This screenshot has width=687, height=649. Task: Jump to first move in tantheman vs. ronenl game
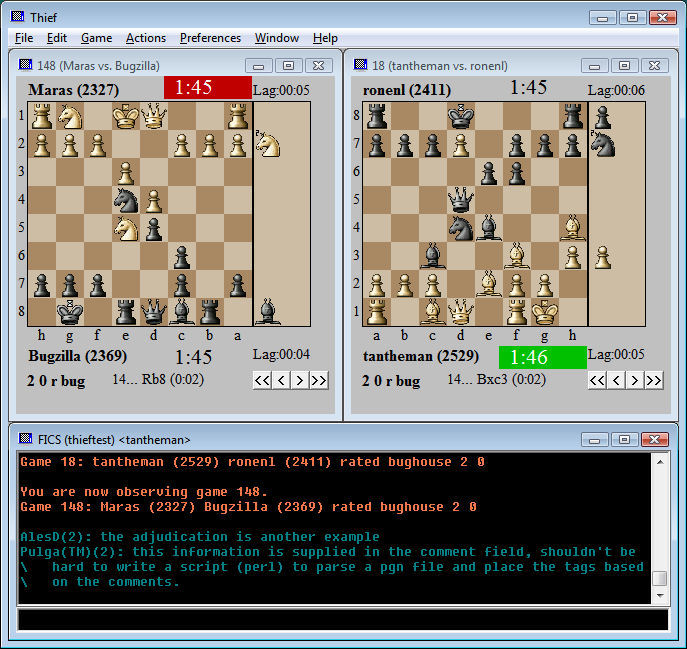tap(597, 380)
